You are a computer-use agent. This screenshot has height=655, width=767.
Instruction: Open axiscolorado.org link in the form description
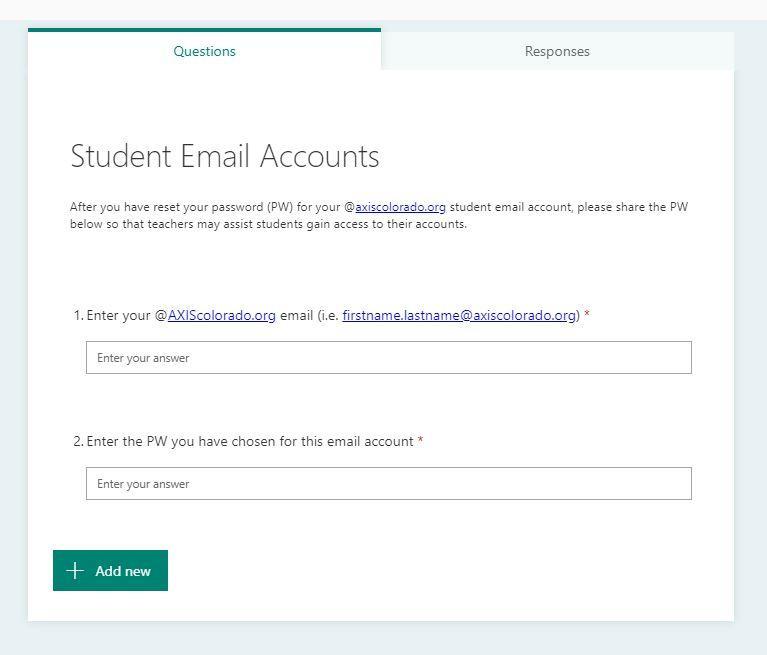coord(400,207)
